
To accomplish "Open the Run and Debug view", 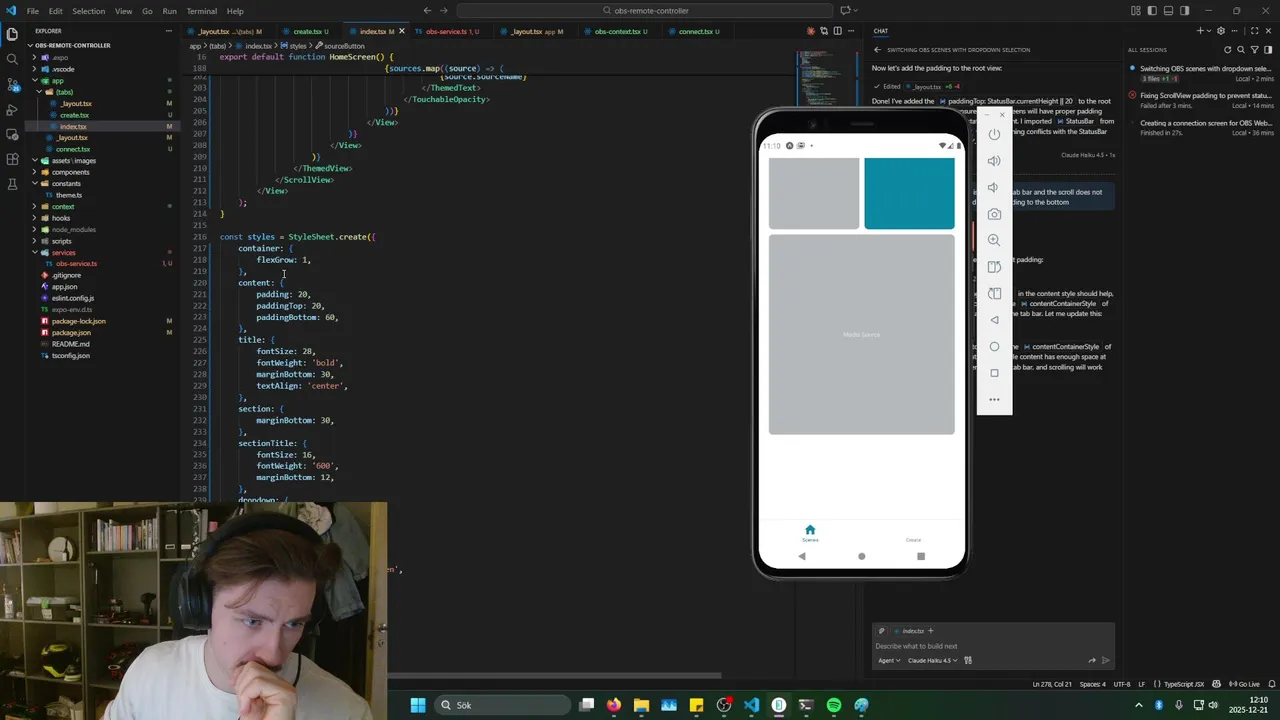I will [x=12, y=109].
